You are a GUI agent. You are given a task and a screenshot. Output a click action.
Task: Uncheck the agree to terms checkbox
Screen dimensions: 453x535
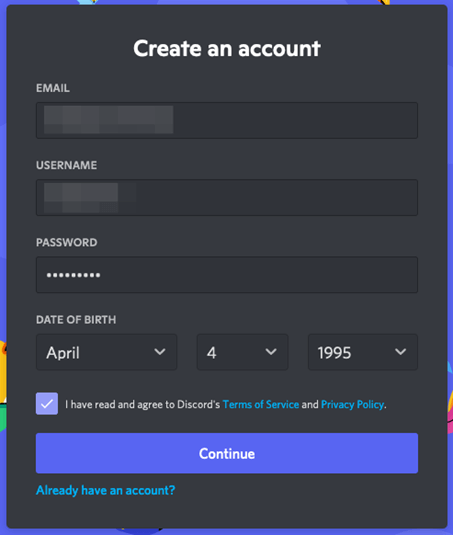pyautogui.click(x=47, y=404)
